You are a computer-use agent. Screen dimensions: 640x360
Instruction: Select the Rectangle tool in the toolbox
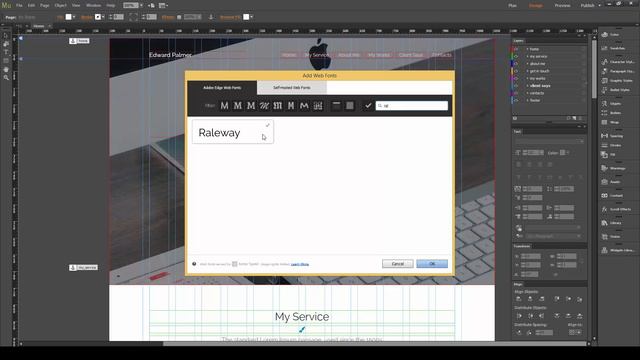[6, 60]
